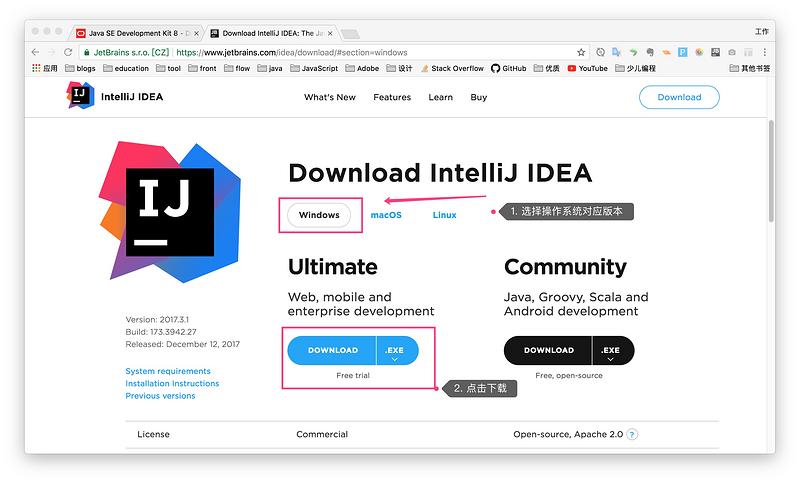The image size is (800, 483).
Task: Open the JavaScript bookmark folder
Action: [x=314, y=68]
